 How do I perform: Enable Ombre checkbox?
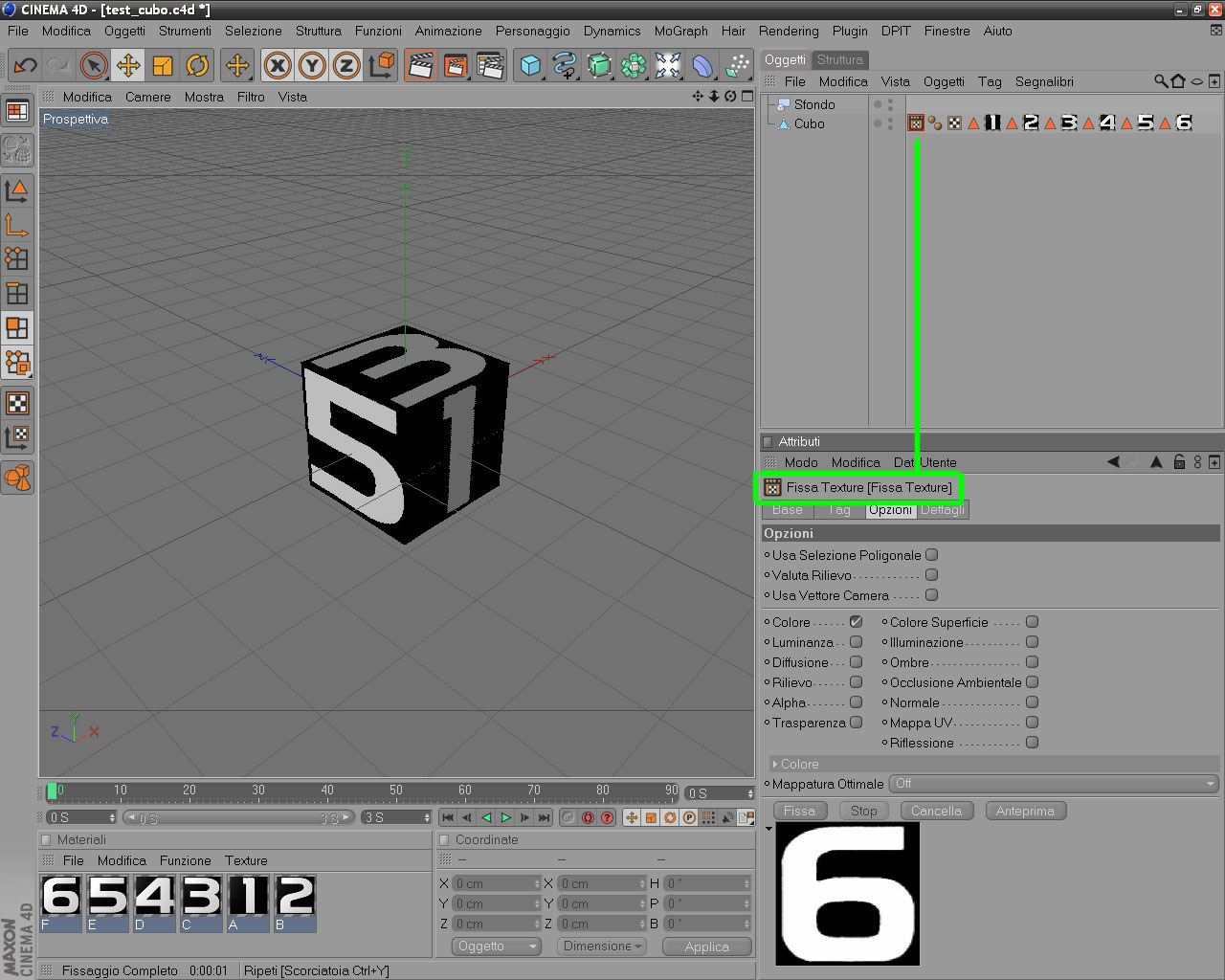pyautogui.click(x=1033, y=662)
